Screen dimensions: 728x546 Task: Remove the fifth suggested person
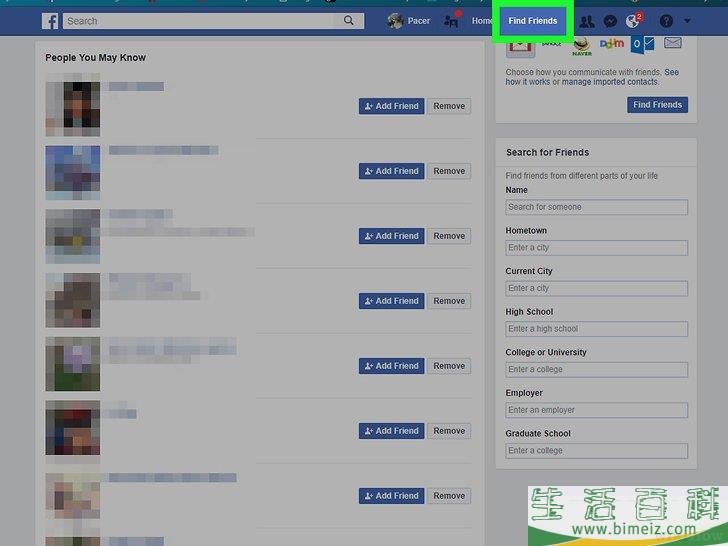(449, 366)
